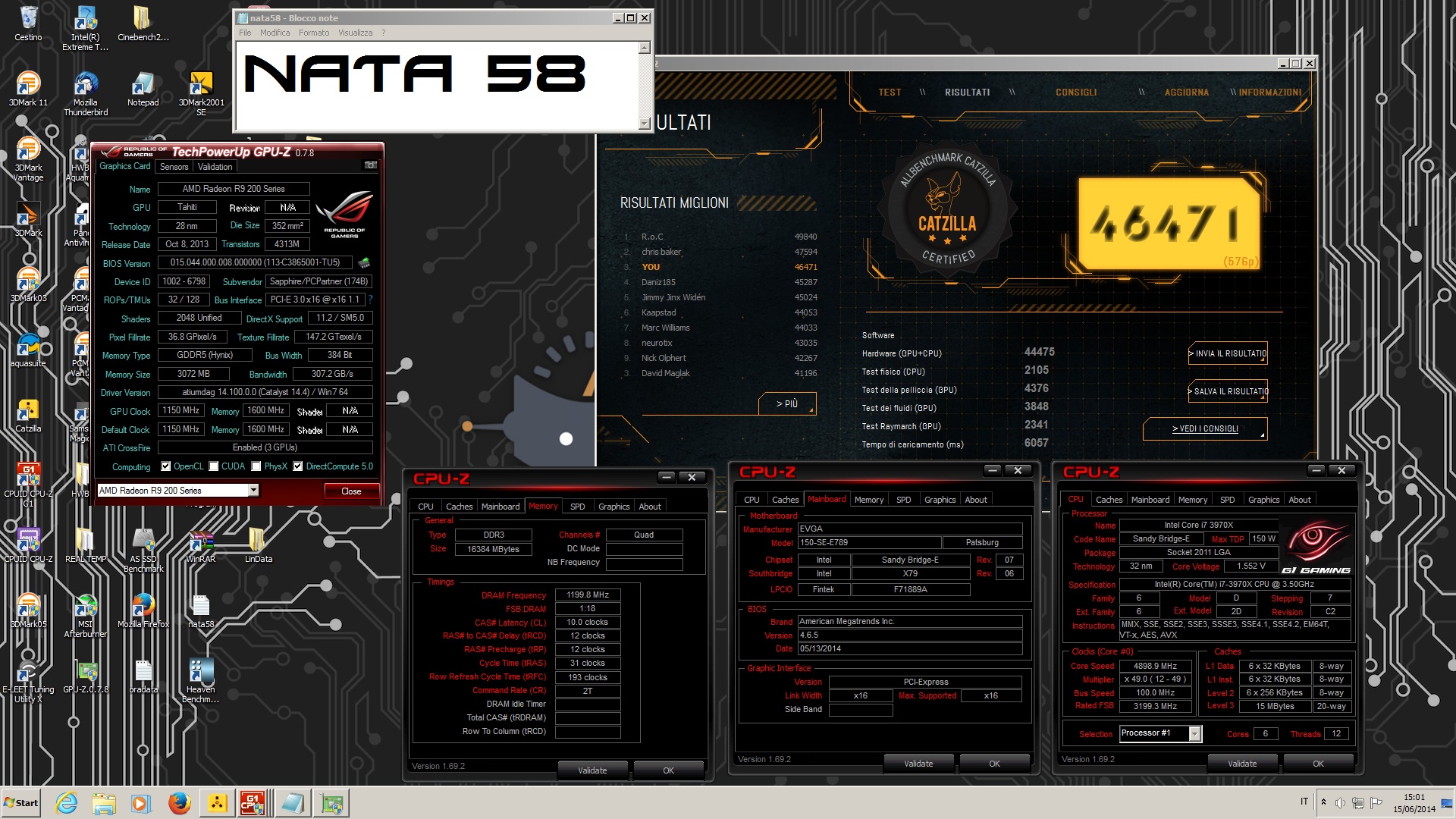Toggle PhysX checkbox in GPU-Z
This screenshot has height=819, width=1456.
point(256,466)
